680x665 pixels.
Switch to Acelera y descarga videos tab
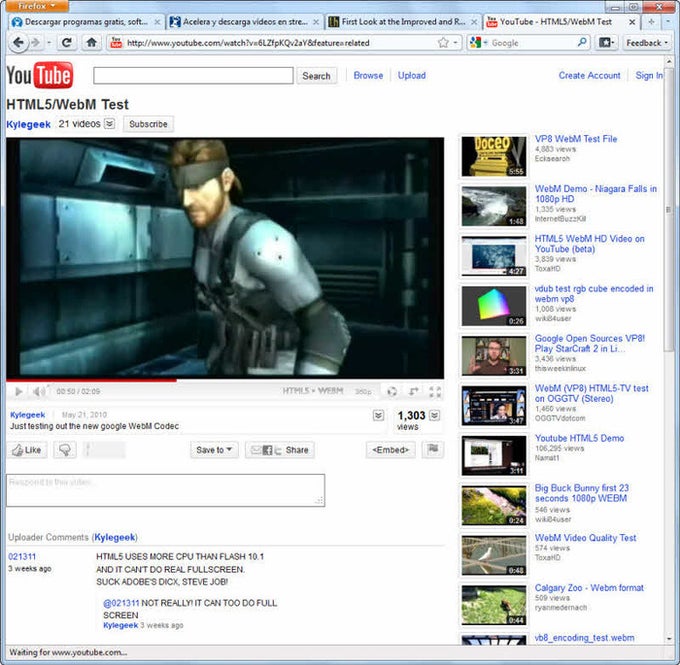(x=245, y=22)
